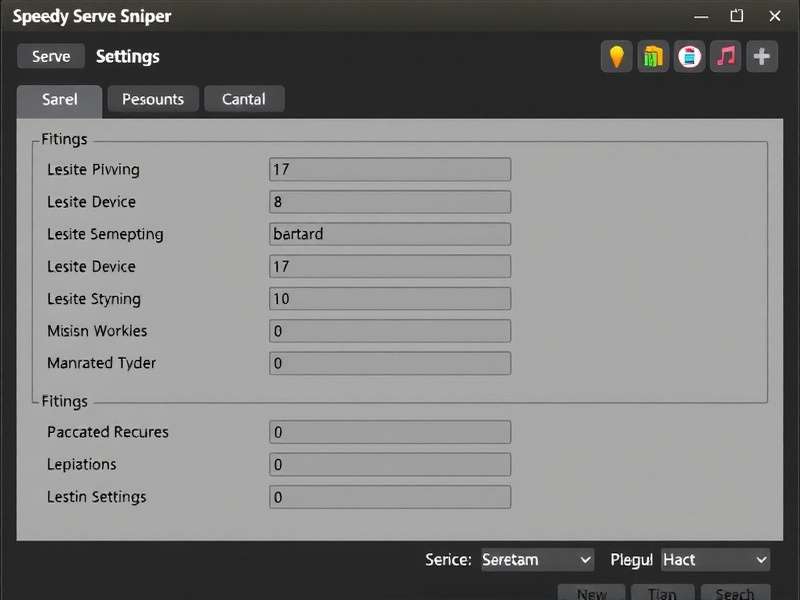Switch to the Pesounts tab
The height and width of the screenshot is (600, 800).
click(152, 99)
